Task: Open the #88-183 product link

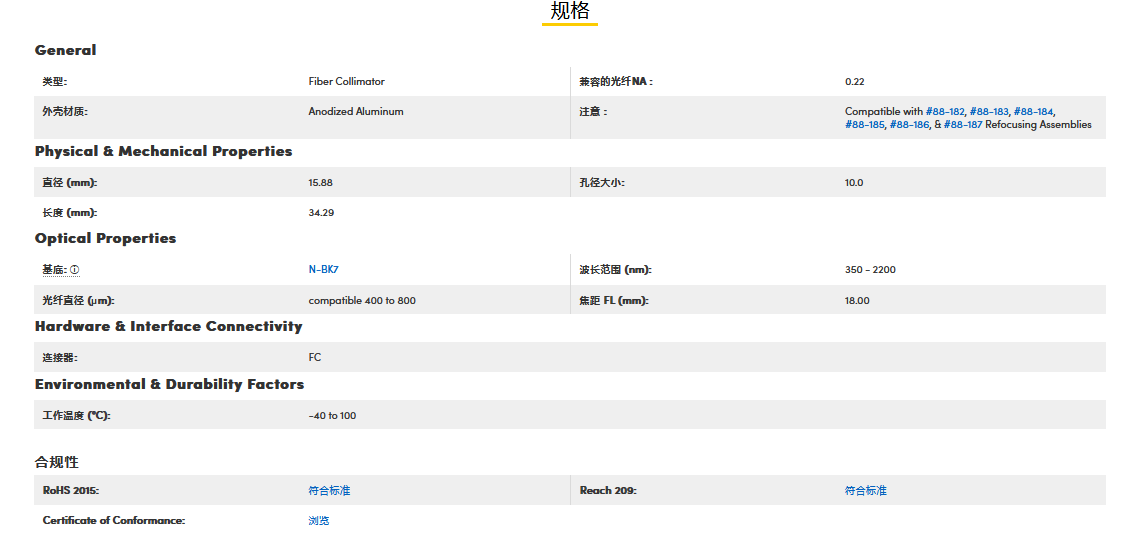Action: 989,112
